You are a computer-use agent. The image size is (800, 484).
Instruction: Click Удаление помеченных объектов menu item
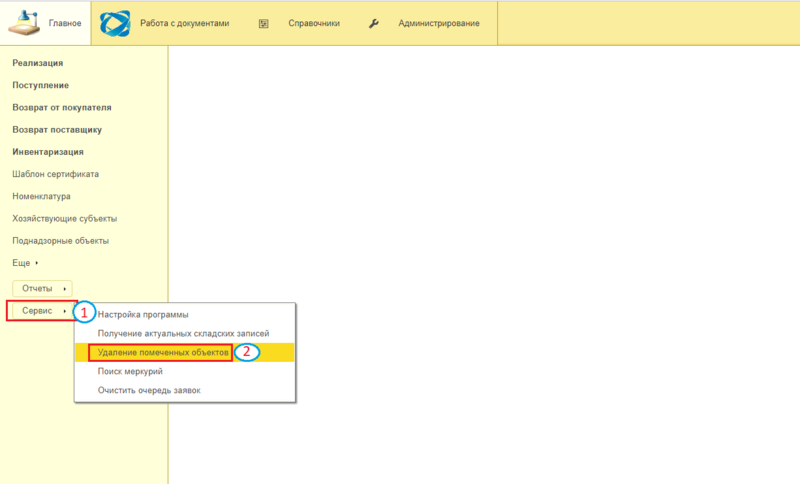coord(161,353)
